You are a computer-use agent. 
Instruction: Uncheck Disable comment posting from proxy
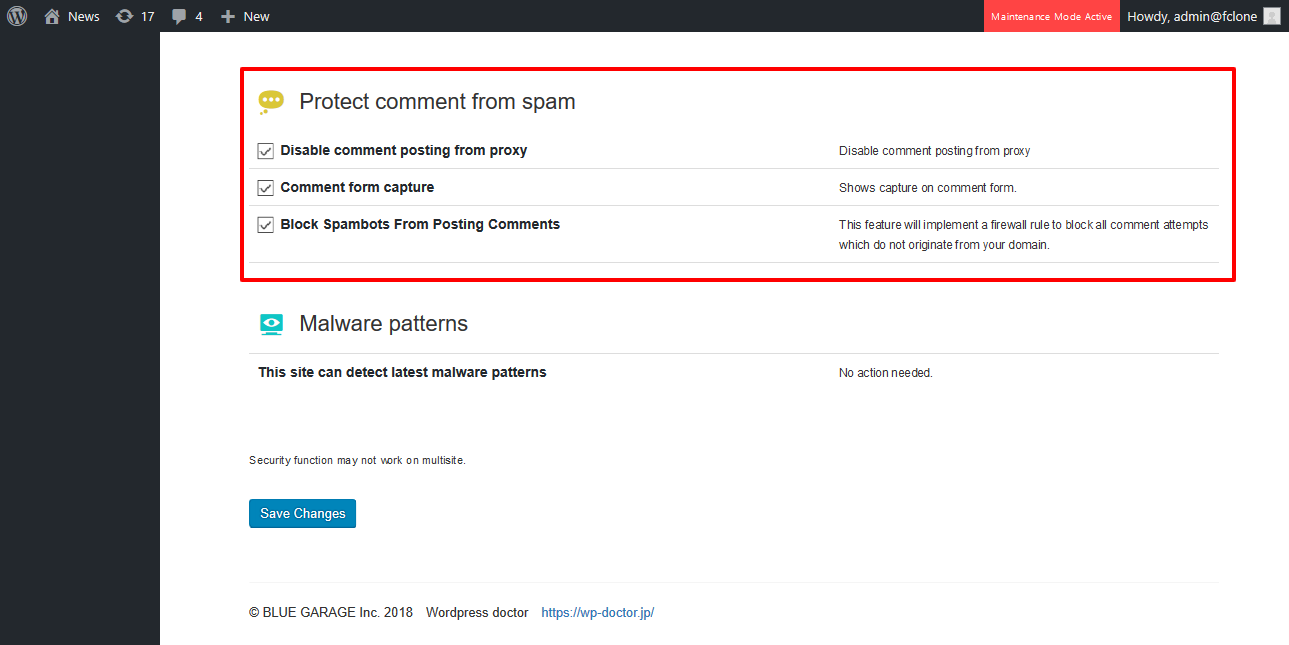click(x=266, y=151)
